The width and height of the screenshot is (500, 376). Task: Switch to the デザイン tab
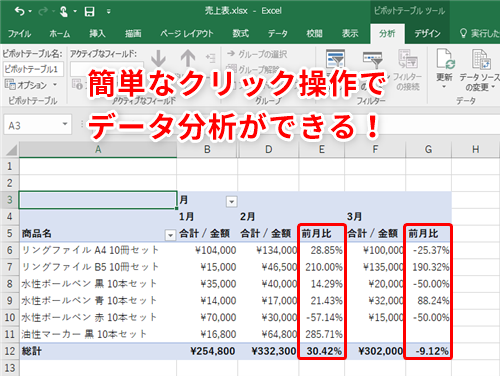pyautogui.click(x=427, y=34)
